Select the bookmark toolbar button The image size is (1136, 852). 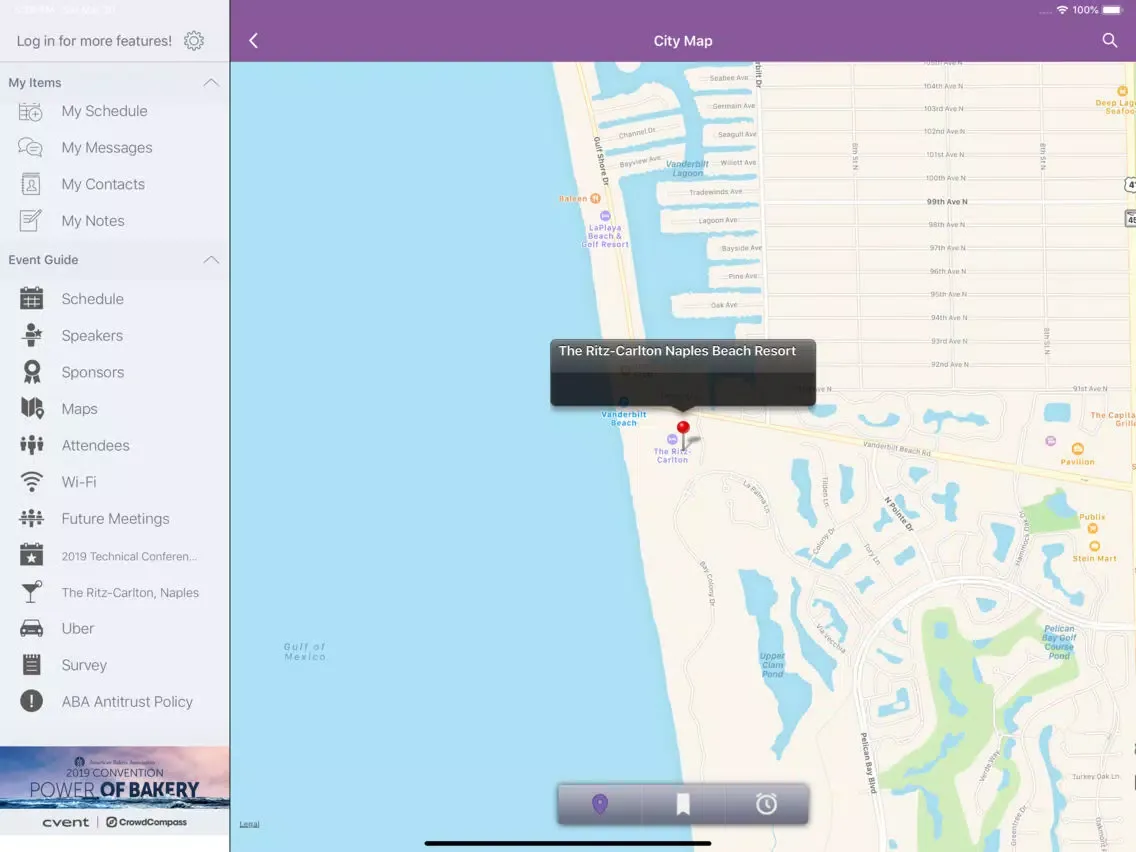coord(683,803)
